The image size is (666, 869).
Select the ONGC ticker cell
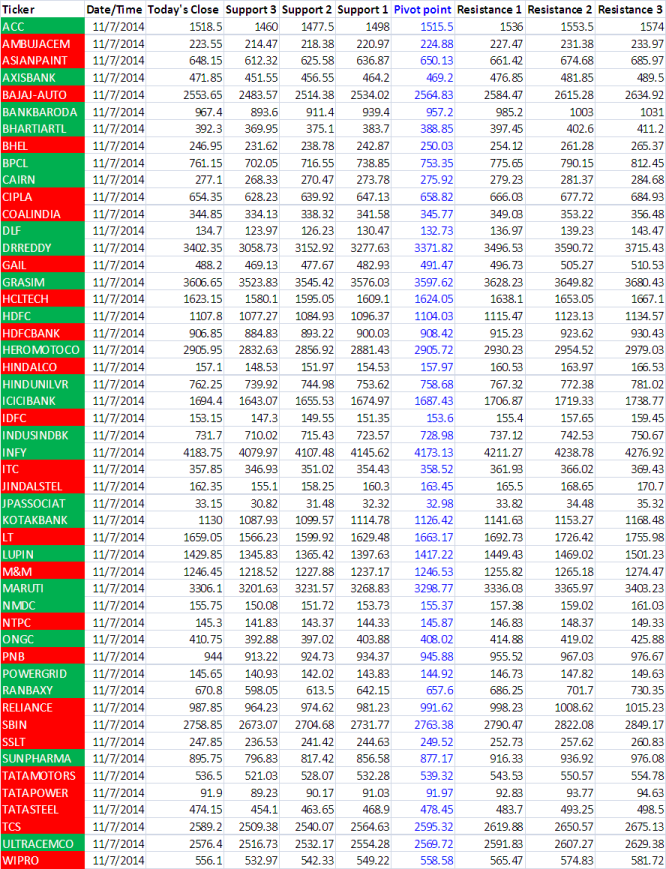coord(43,639)
